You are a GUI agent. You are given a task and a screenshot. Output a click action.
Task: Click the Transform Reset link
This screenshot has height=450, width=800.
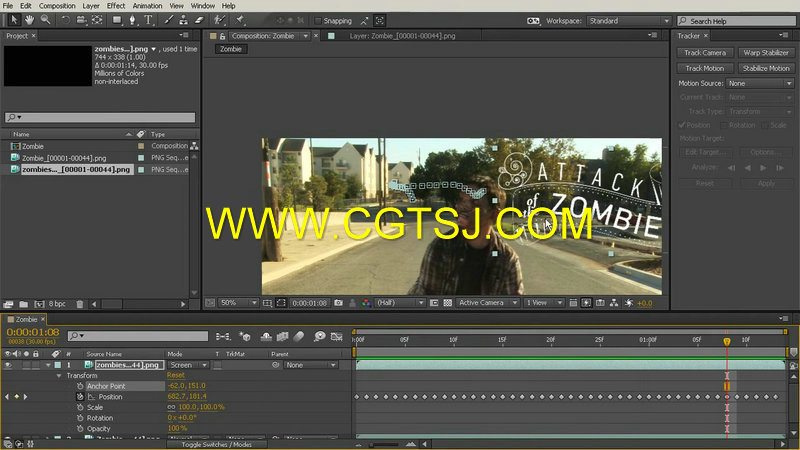tap(176, 376)
